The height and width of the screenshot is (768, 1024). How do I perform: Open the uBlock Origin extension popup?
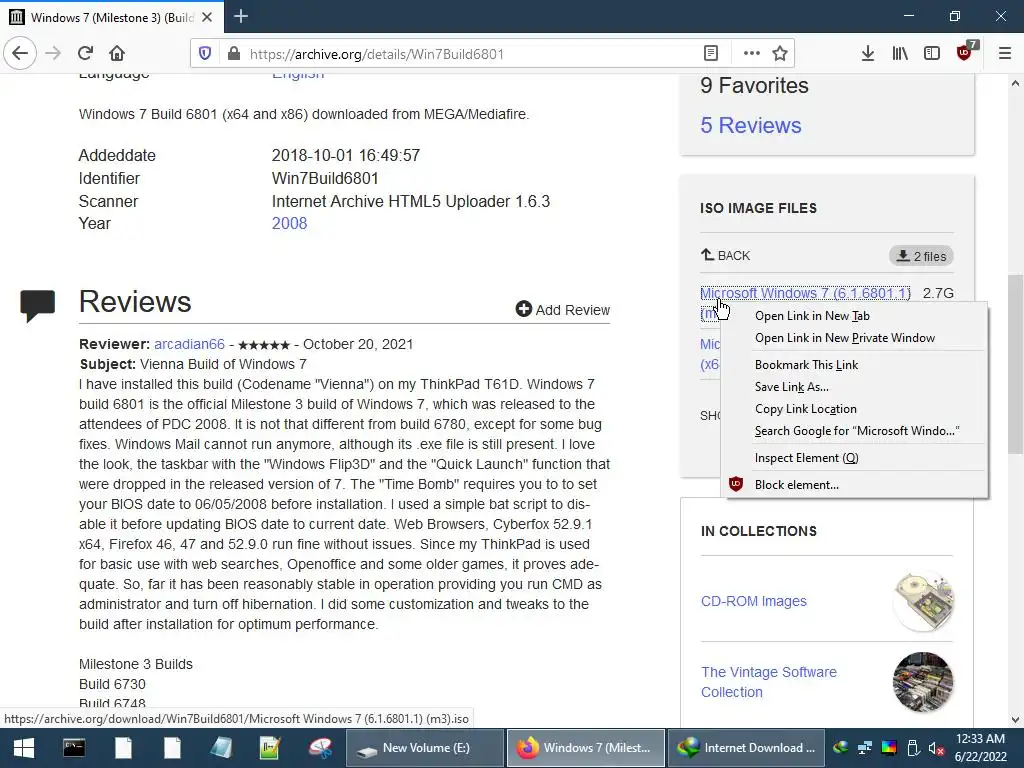click(965, 53)
